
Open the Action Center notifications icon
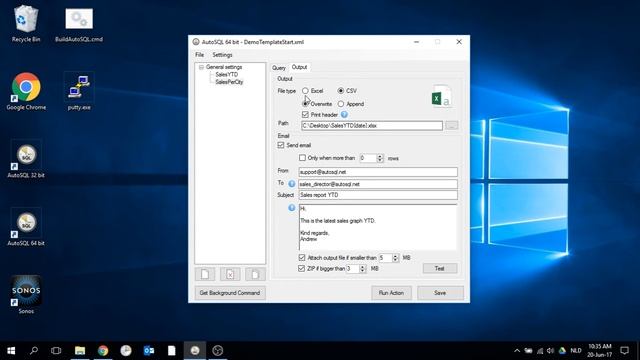pos(624,351)
